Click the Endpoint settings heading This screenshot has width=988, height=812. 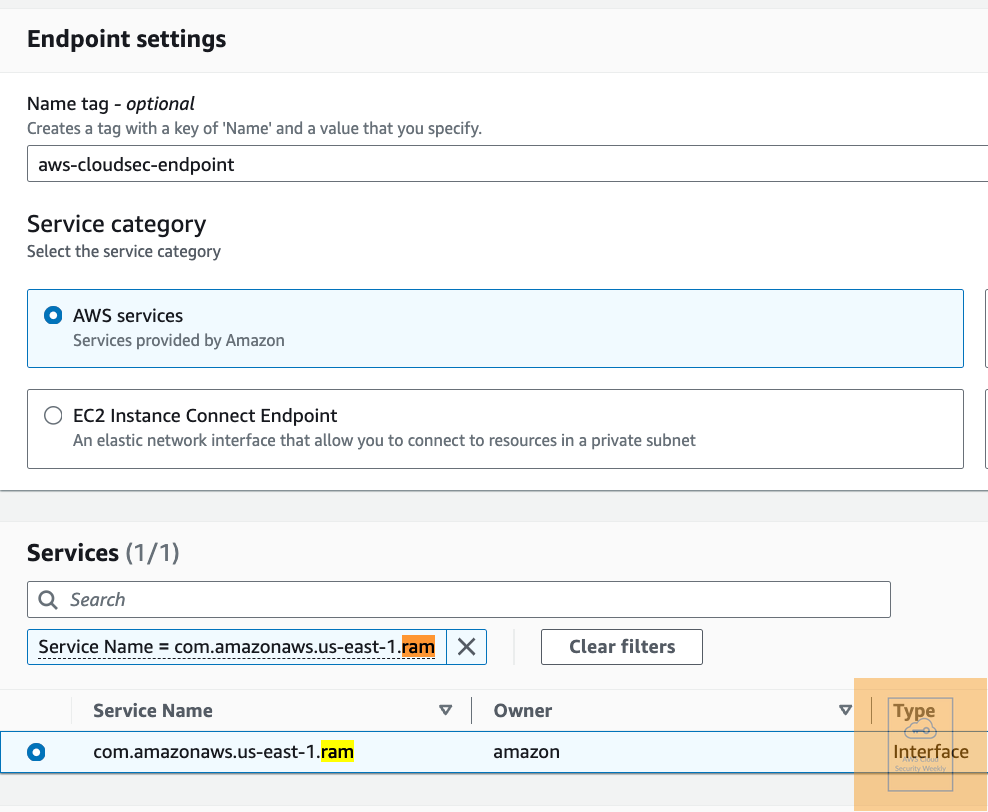127,39
